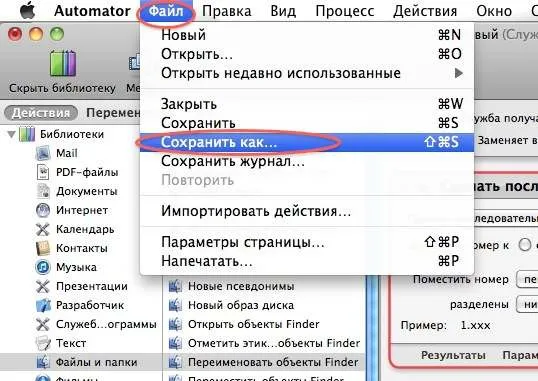Select the Mail category icon

click(x=43, y=153)
